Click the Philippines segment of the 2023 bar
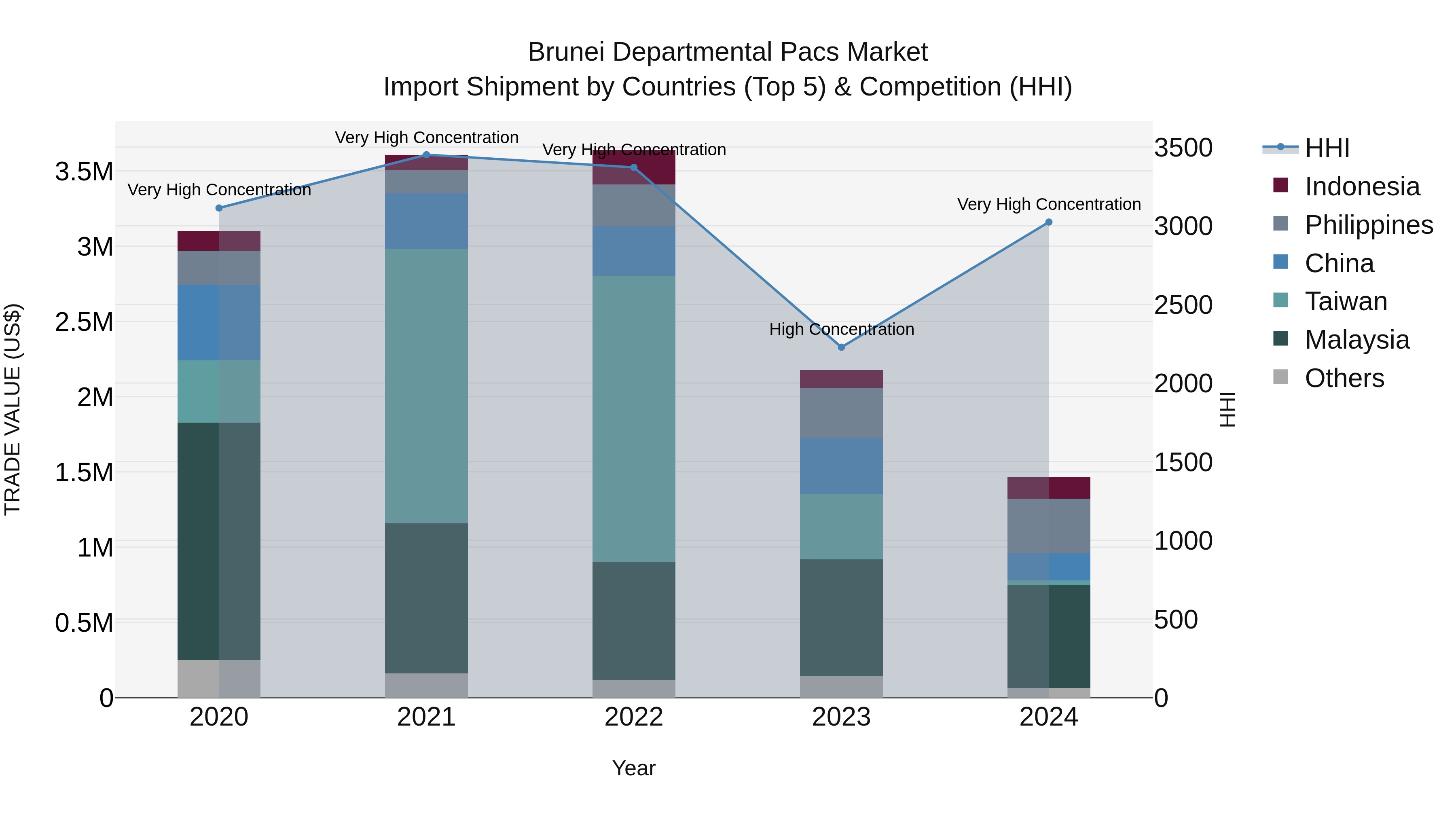Screen dimensions: 1456x819 841,413
